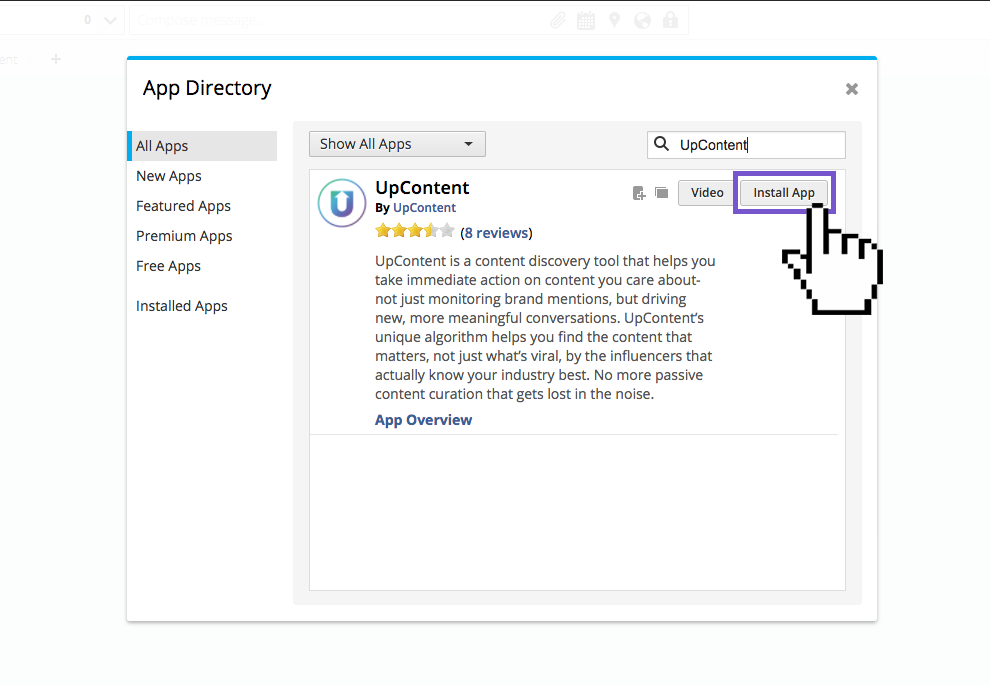Click the lock privacy icon in compose bar
Viewport: 990px width, 685px height.
[671, 20]
